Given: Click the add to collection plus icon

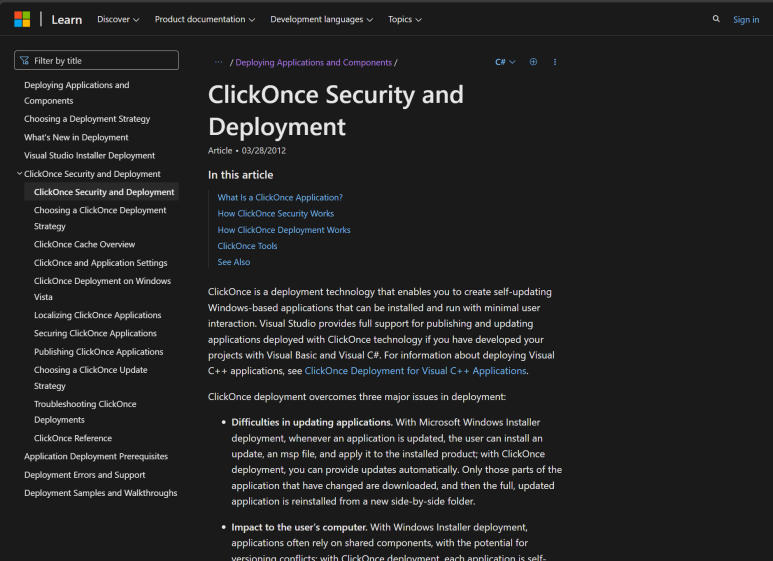Looking at the screenshot, I should (533, 62).
